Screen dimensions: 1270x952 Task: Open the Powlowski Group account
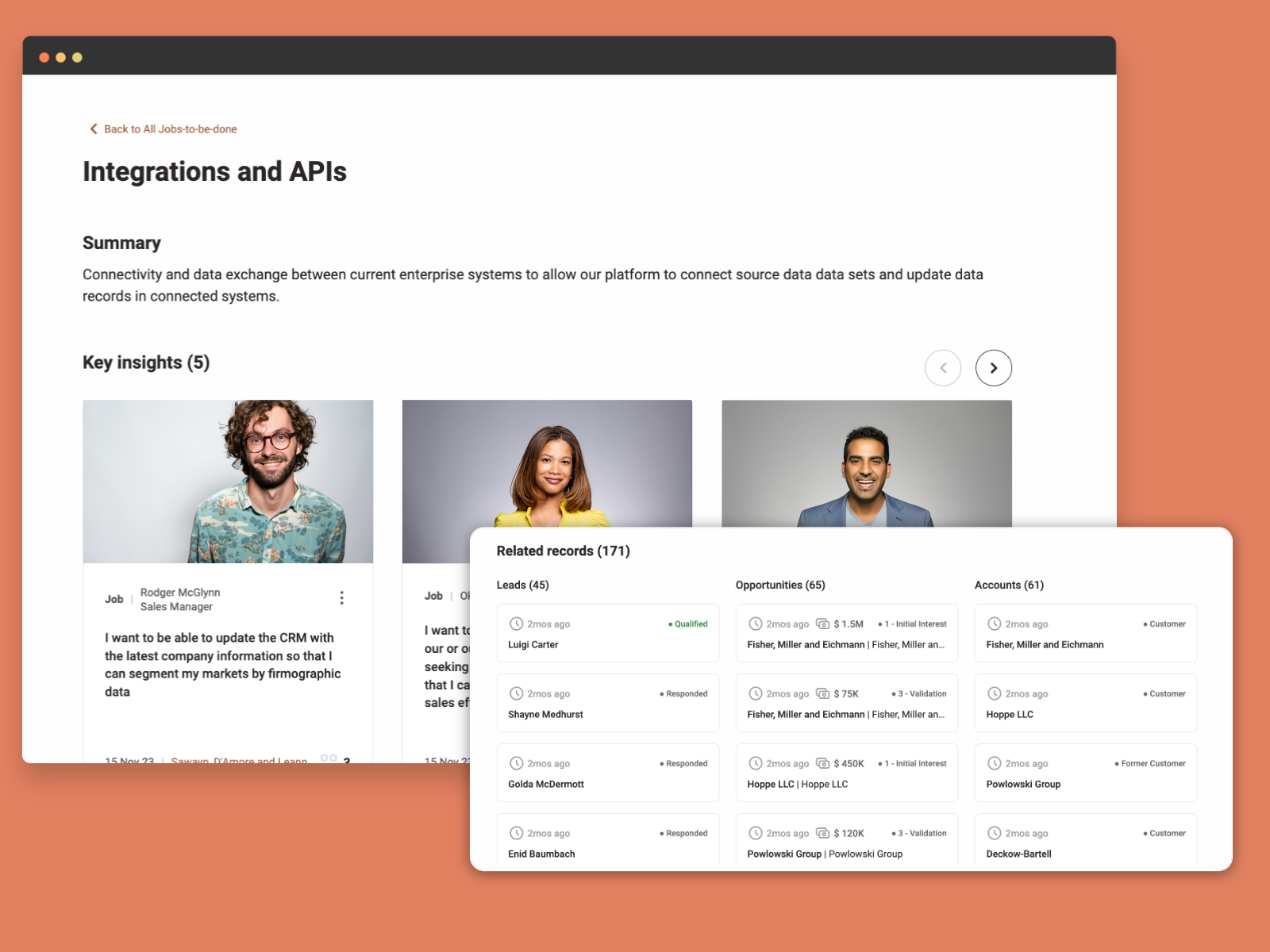[x=1086, y=773]
